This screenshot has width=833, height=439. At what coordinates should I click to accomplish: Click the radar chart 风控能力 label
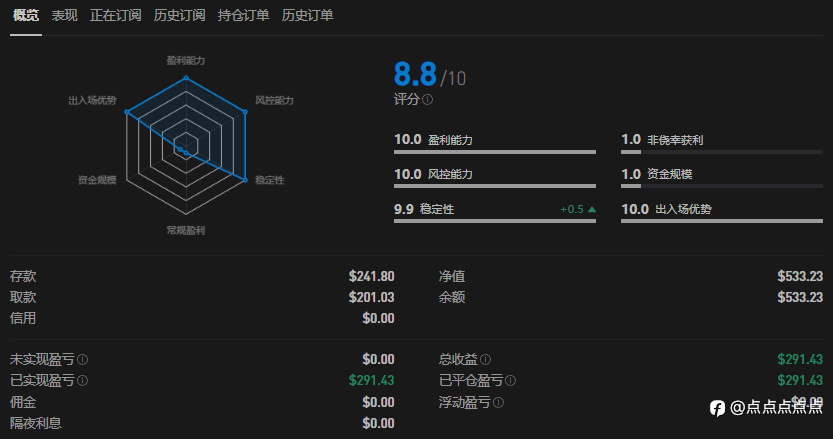click(274, 100)
